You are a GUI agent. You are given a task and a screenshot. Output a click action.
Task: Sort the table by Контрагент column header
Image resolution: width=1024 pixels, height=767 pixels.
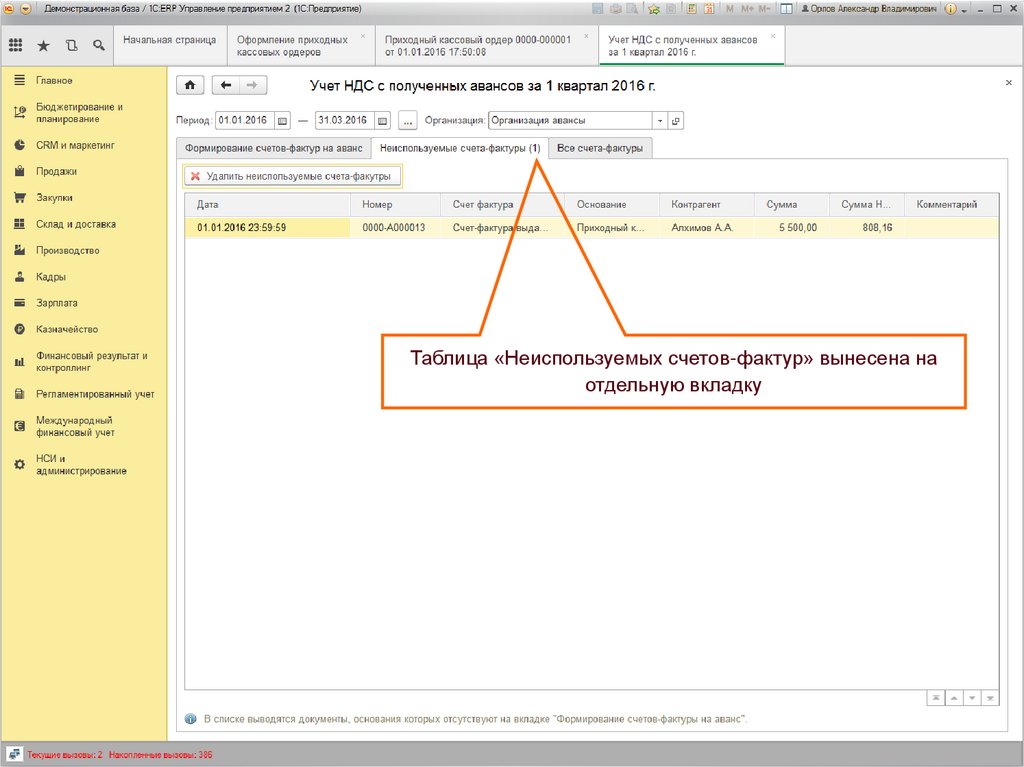696,205
